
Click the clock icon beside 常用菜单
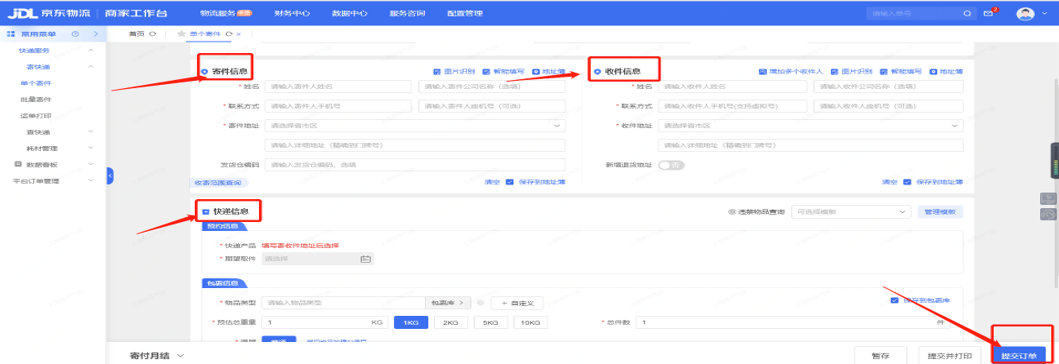tap(75, 34)
